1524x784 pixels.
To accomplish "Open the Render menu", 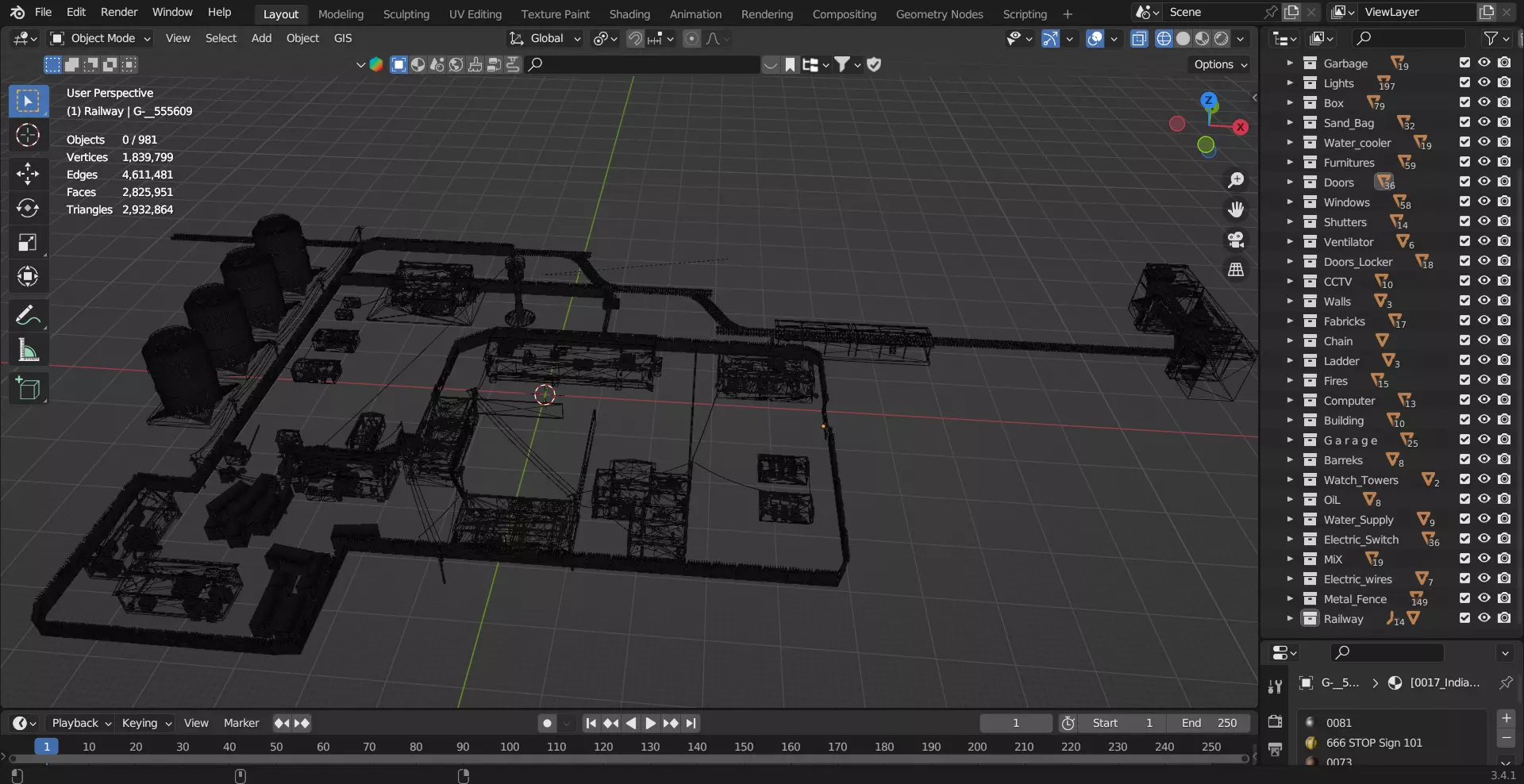I will click(119, 12).
